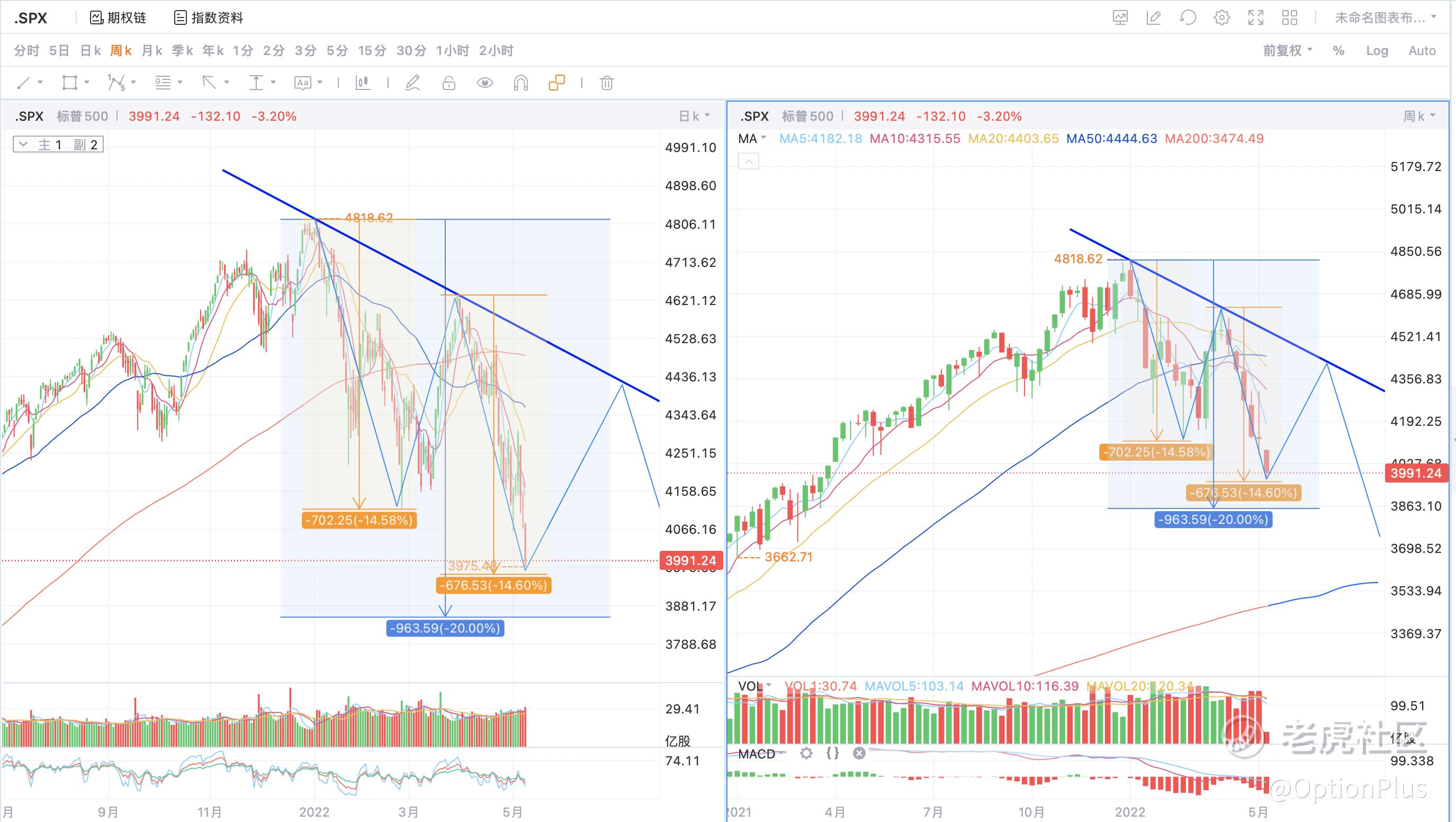Screen dimensions: 1456x822
Task: Switch to the 15分 timeframe tab
Action: click(371, 51)
